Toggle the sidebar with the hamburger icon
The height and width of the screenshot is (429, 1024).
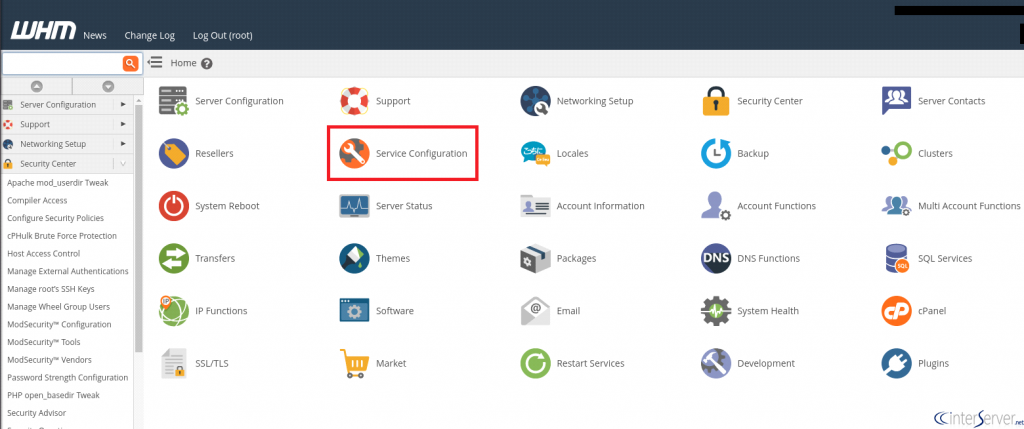(x=155, y=63)
